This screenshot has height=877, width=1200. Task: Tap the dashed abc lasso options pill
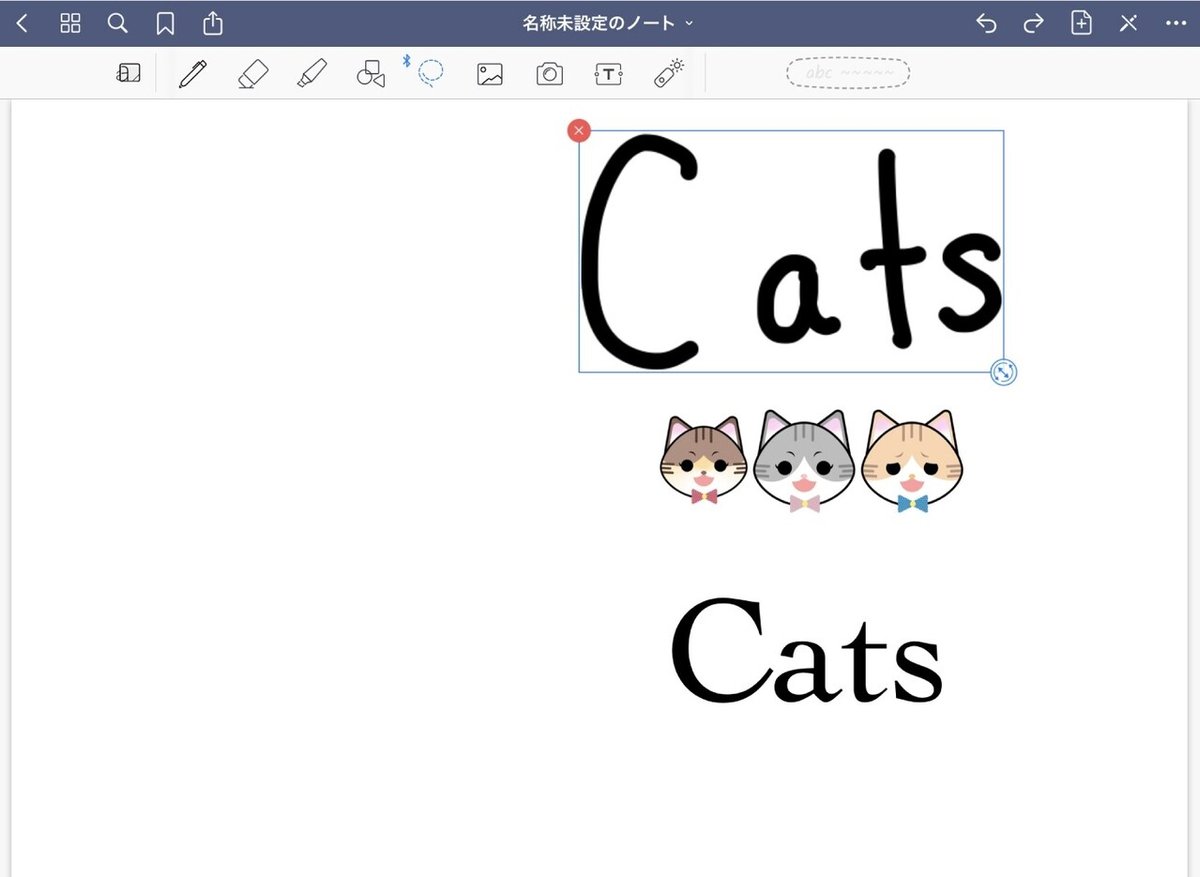click(x=848, y=73)
